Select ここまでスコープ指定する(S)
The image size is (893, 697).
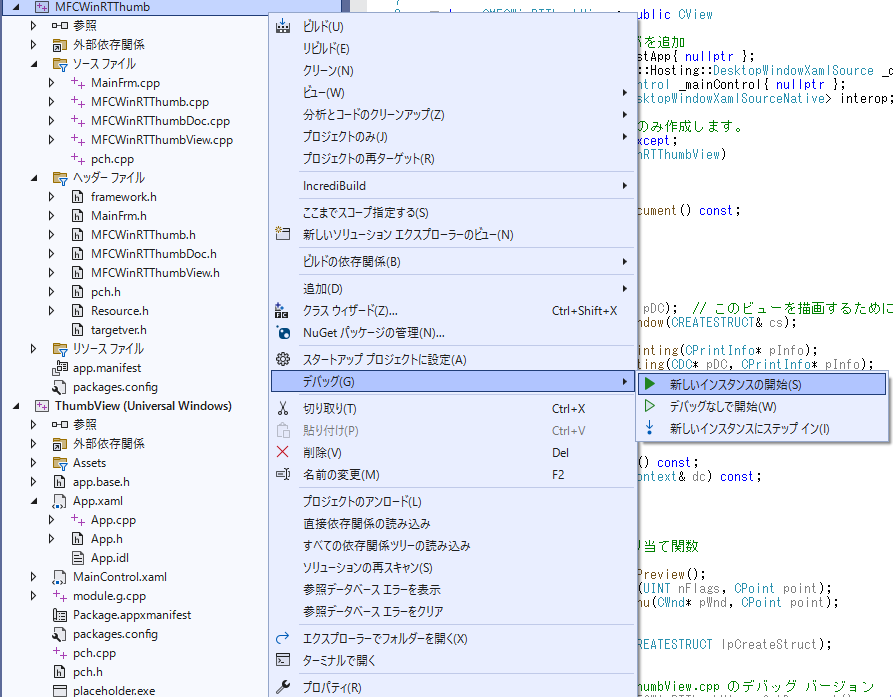click(x=453, y=212)
